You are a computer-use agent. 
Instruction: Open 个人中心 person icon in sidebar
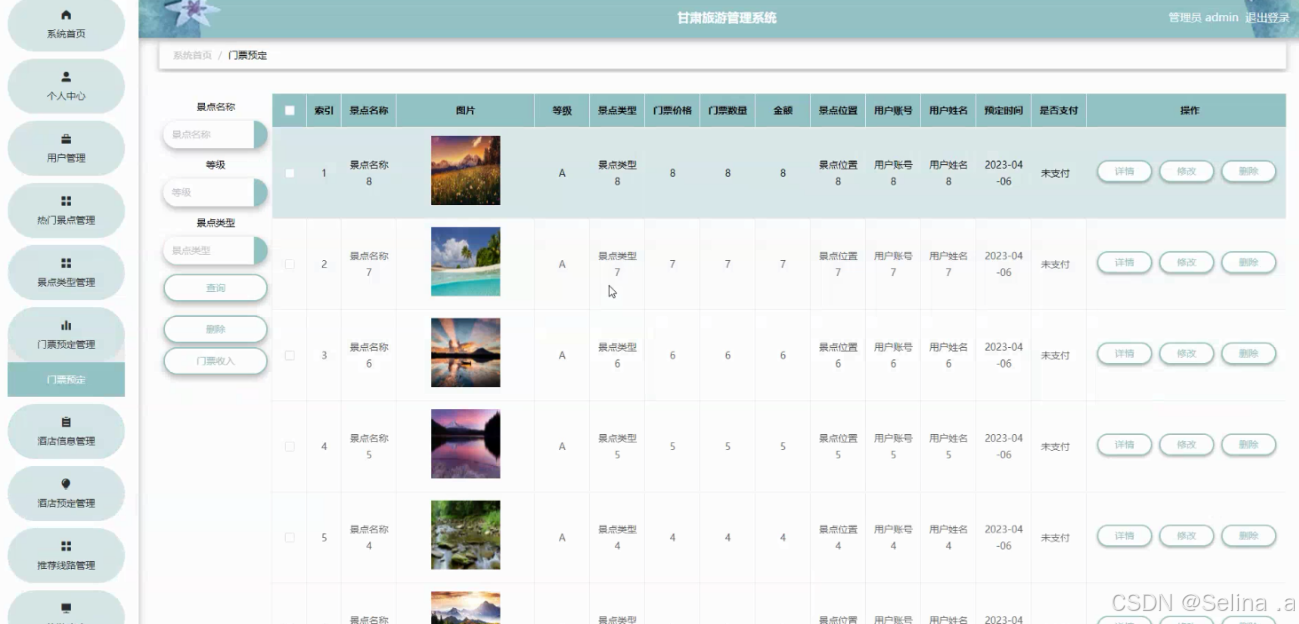coord(66,76)
